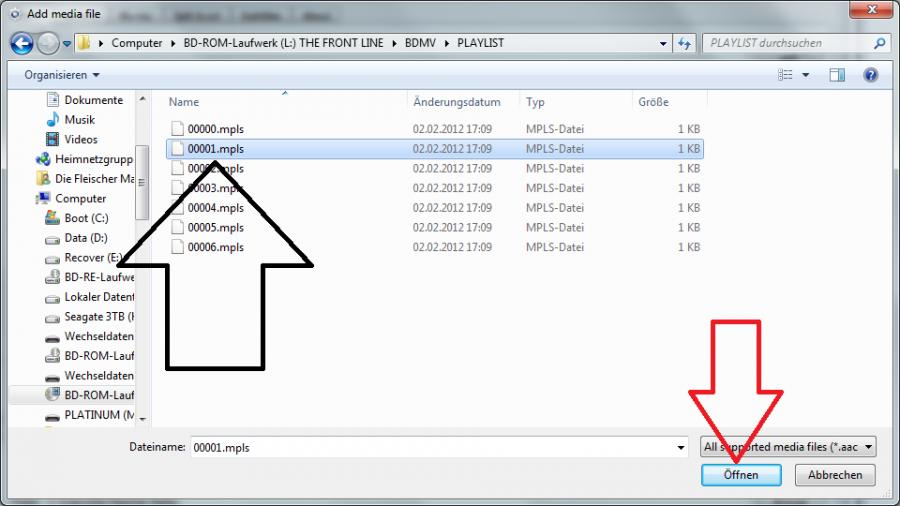Screen dimensions: 900x506
Task: Click BD-ROM-Laufwerk (L:) THE FRONT LINE breadcrumb
Action: [x=283, y=43]
